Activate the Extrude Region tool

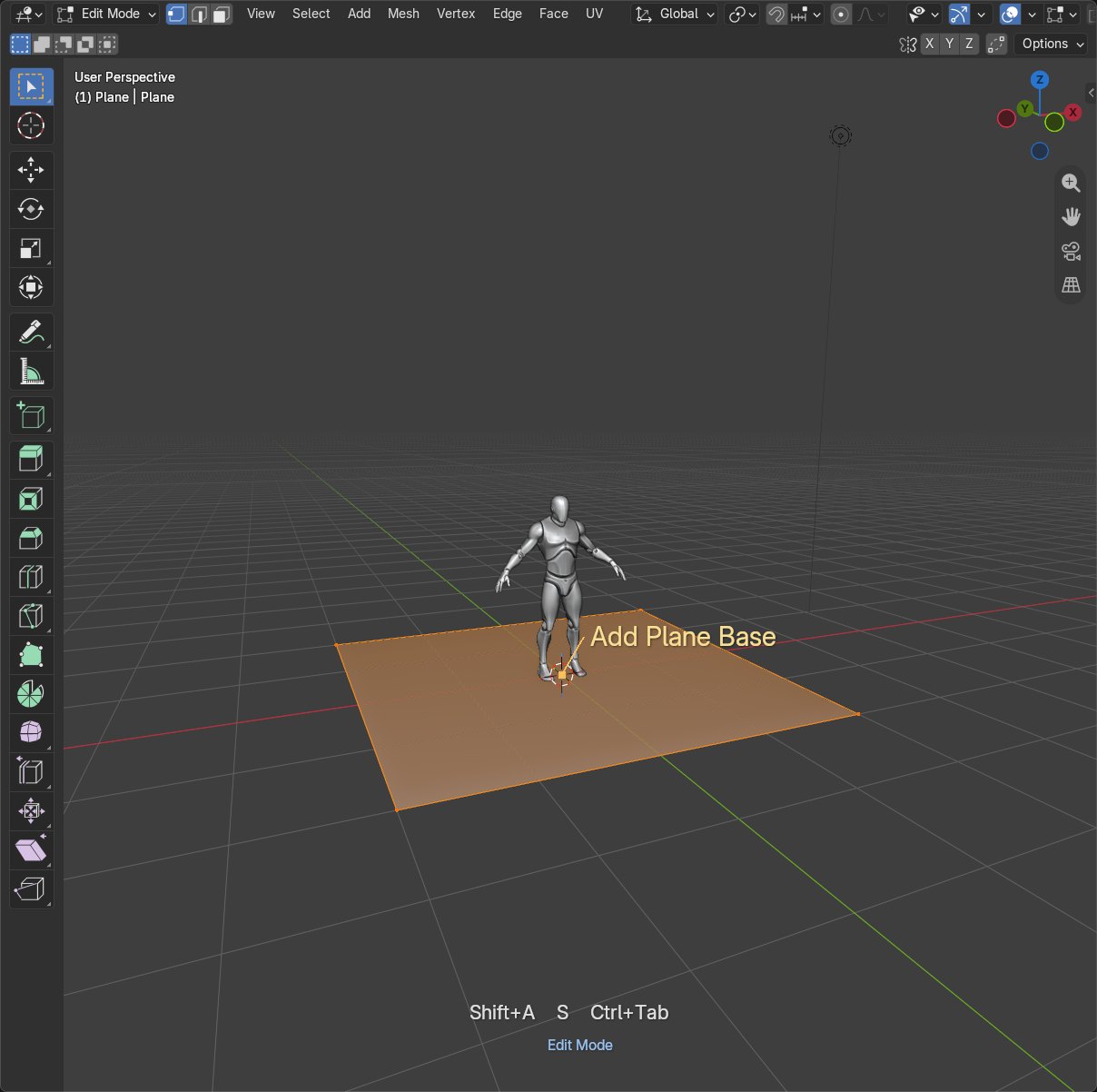31,460
